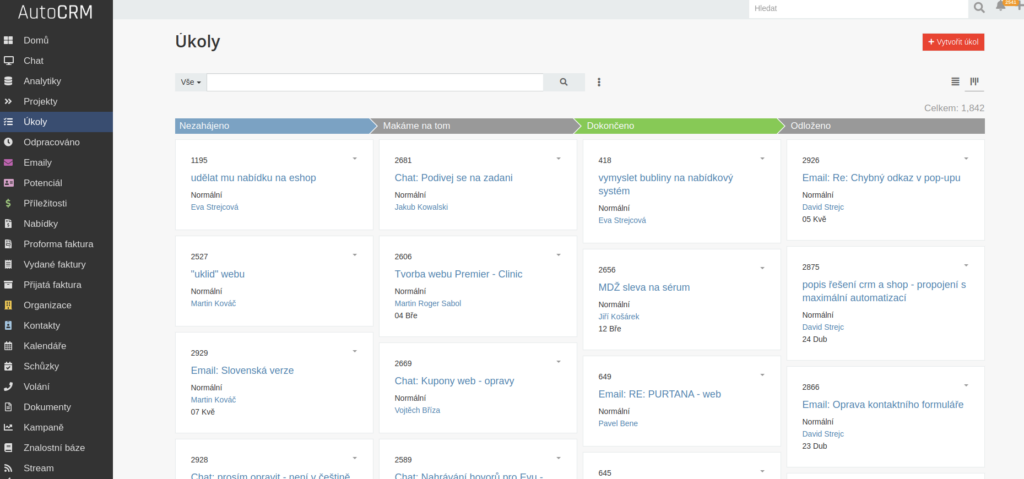Click the task filter search input
This screenshot has width=1024, height=479.
pyautogui.click(x=375, y=82)
